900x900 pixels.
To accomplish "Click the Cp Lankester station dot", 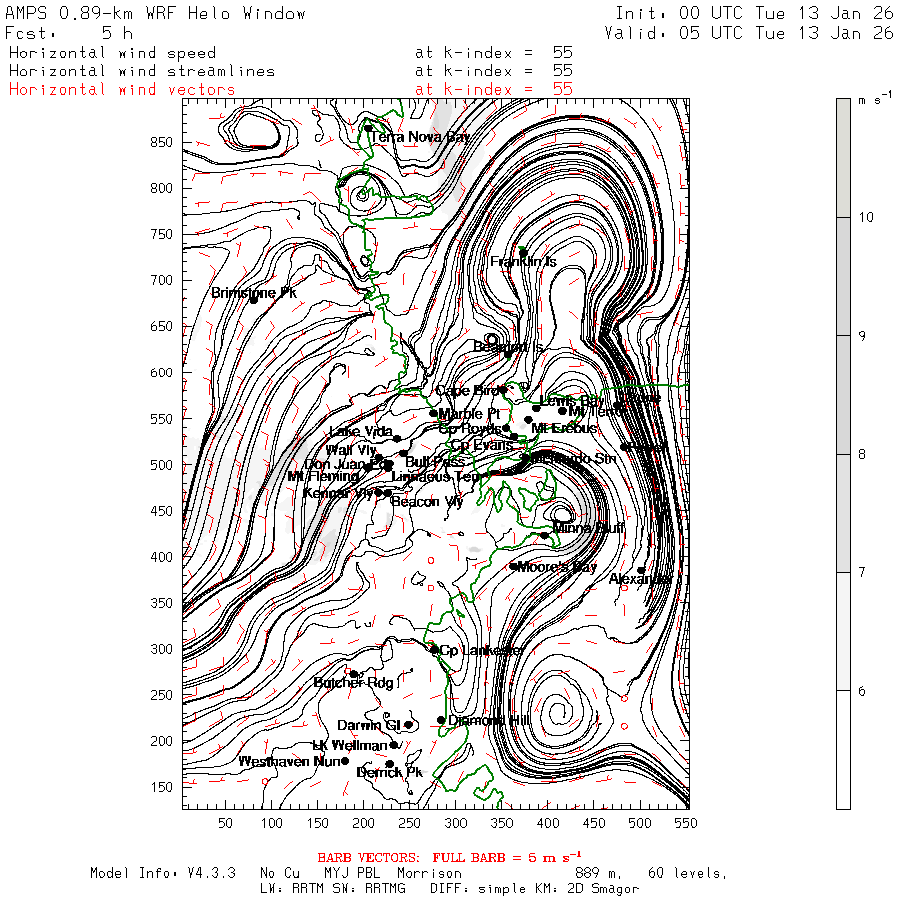I will (x=434, y=649).
